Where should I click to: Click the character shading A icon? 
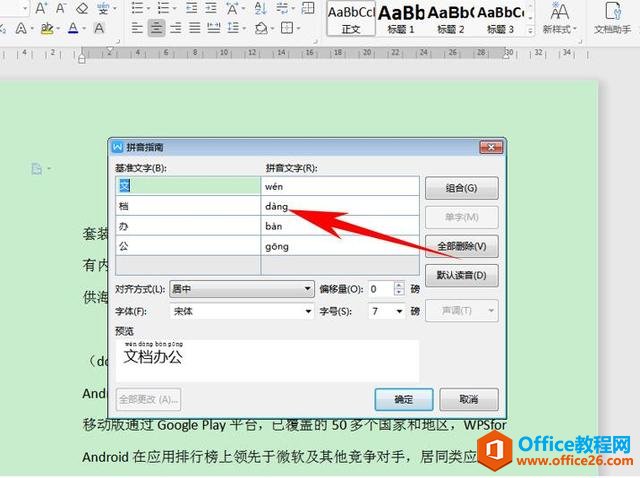(x=99, y=28)
